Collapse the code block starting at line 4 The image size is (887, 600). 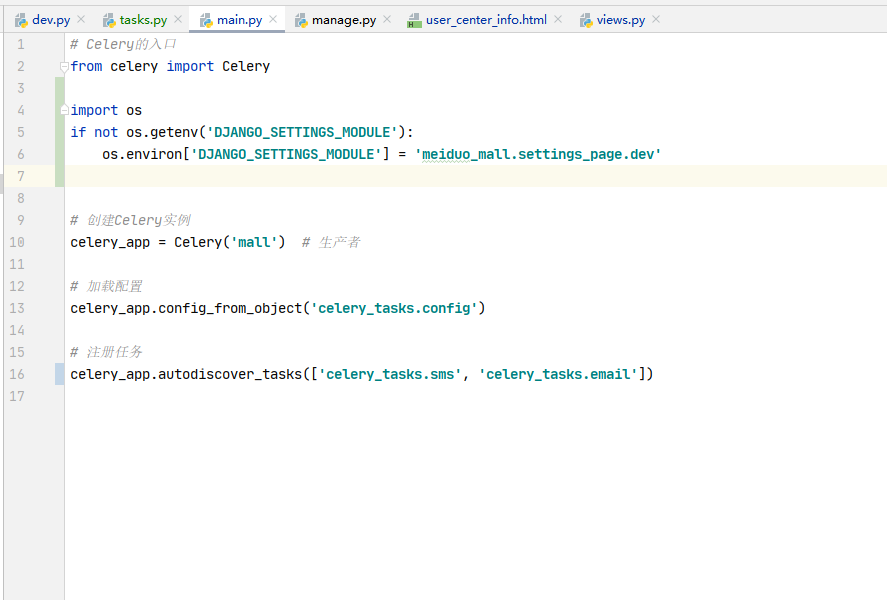(x=62, y=110)
